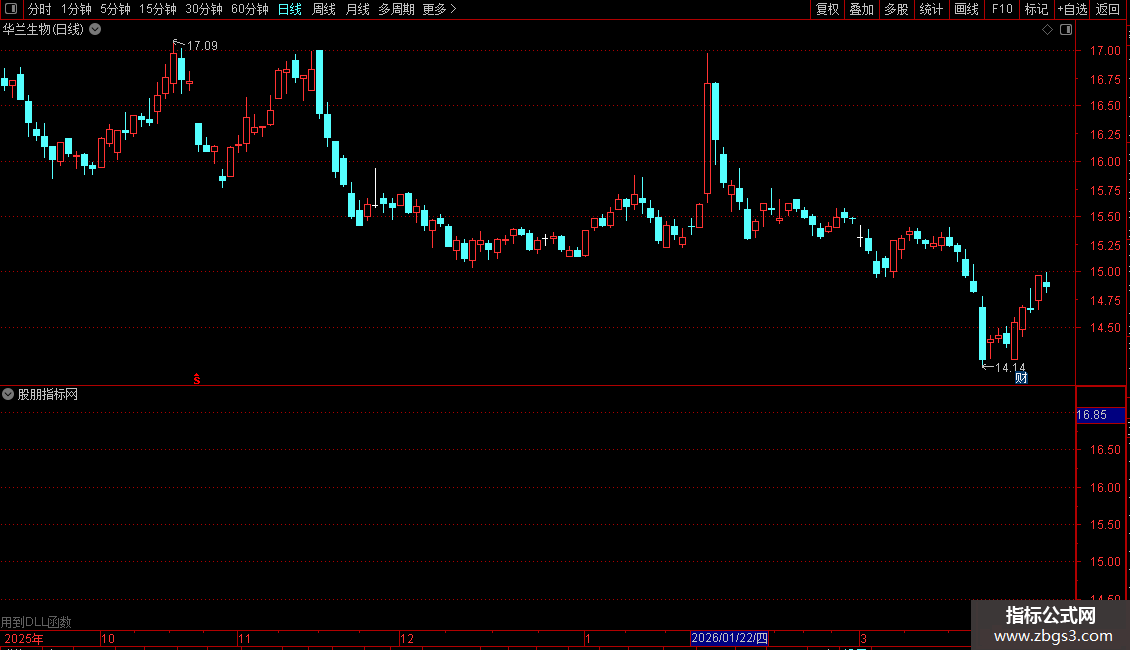Click the red S signal marker
The image size is (1130, 650).
click(197, 378)
